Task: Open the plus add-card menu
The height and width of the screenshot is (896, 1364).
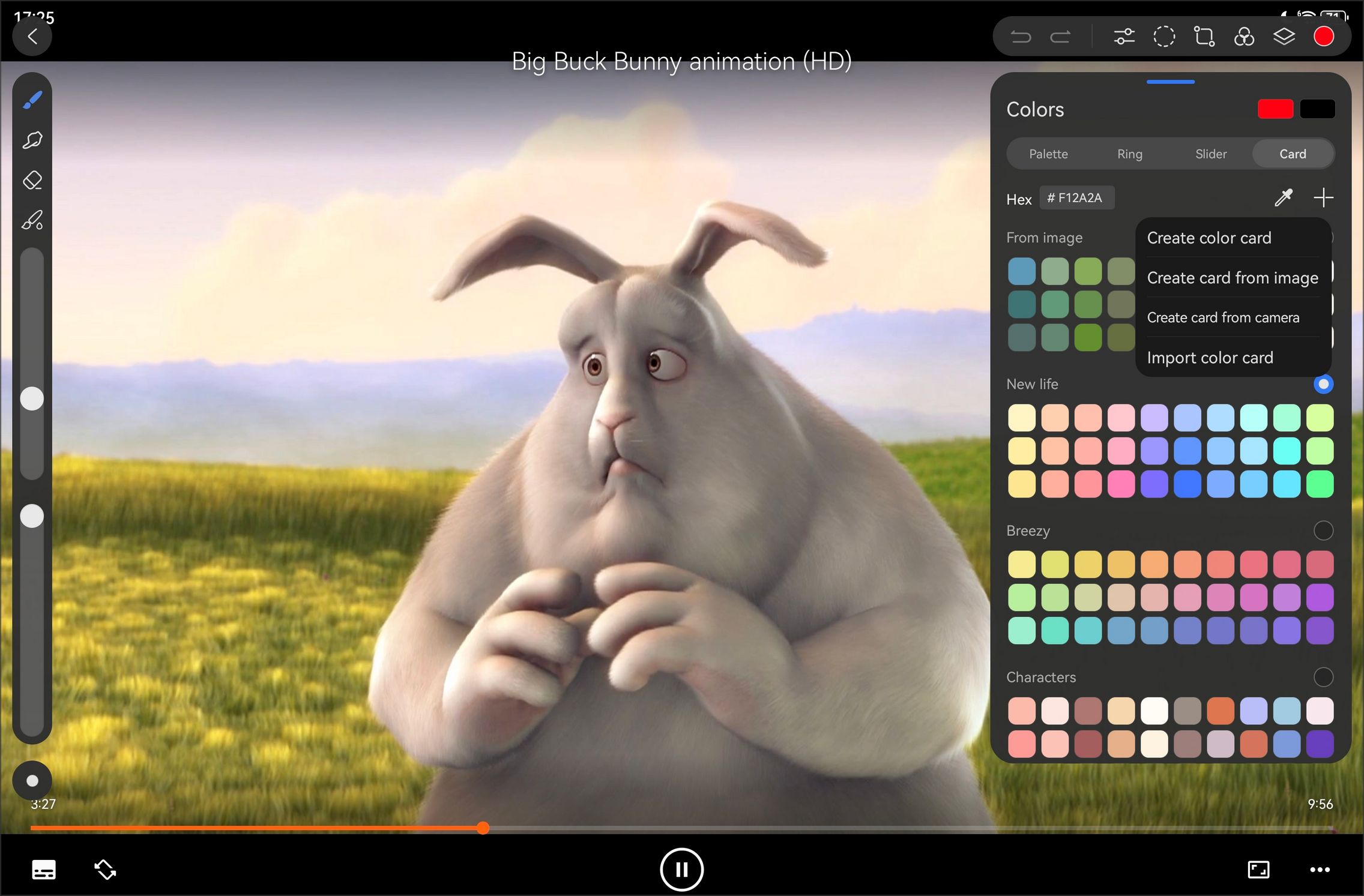Action: [1323, 197]
